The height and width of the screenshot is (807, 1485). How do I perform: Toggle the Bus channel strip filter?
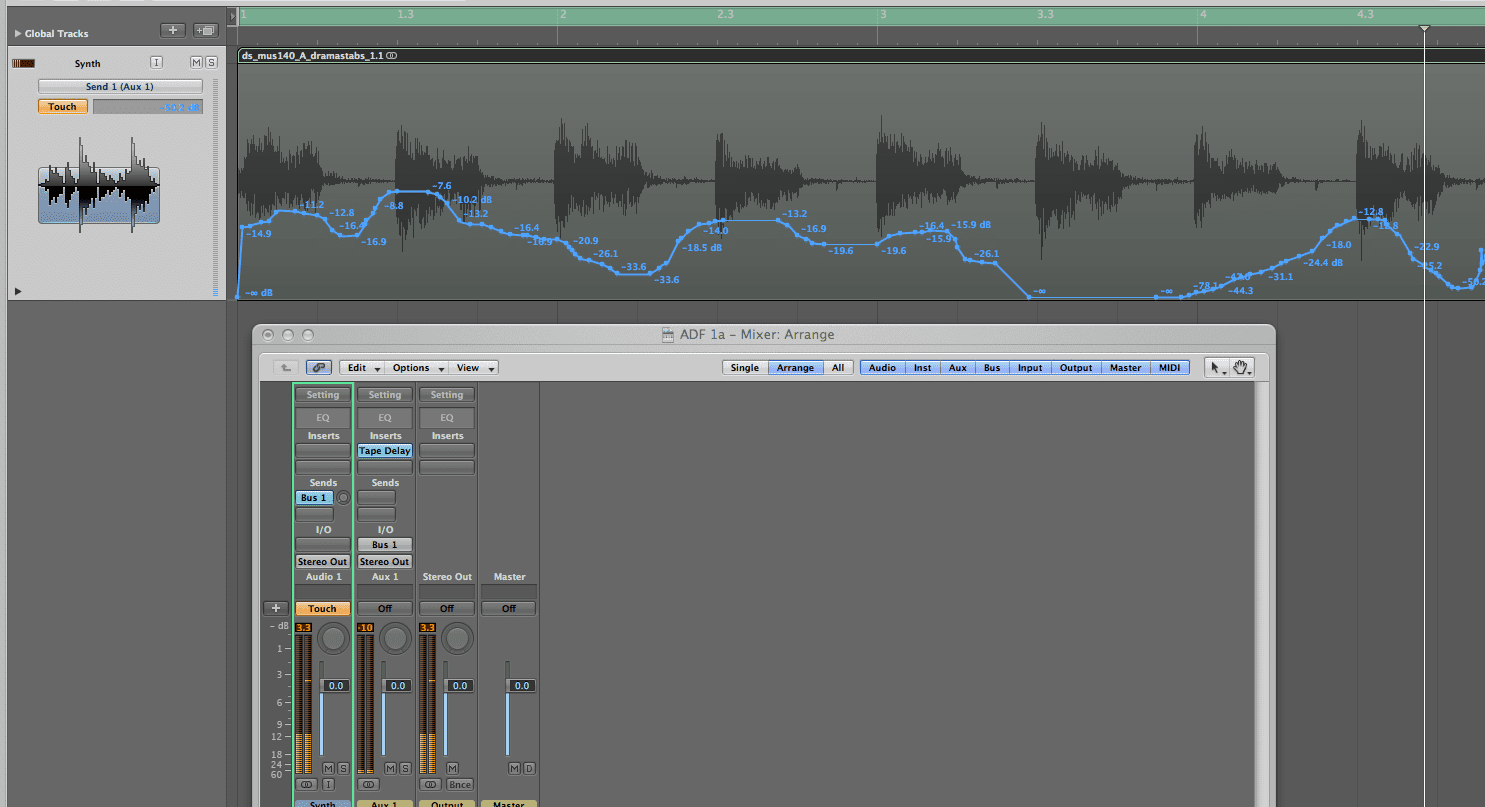pos(992,368)
